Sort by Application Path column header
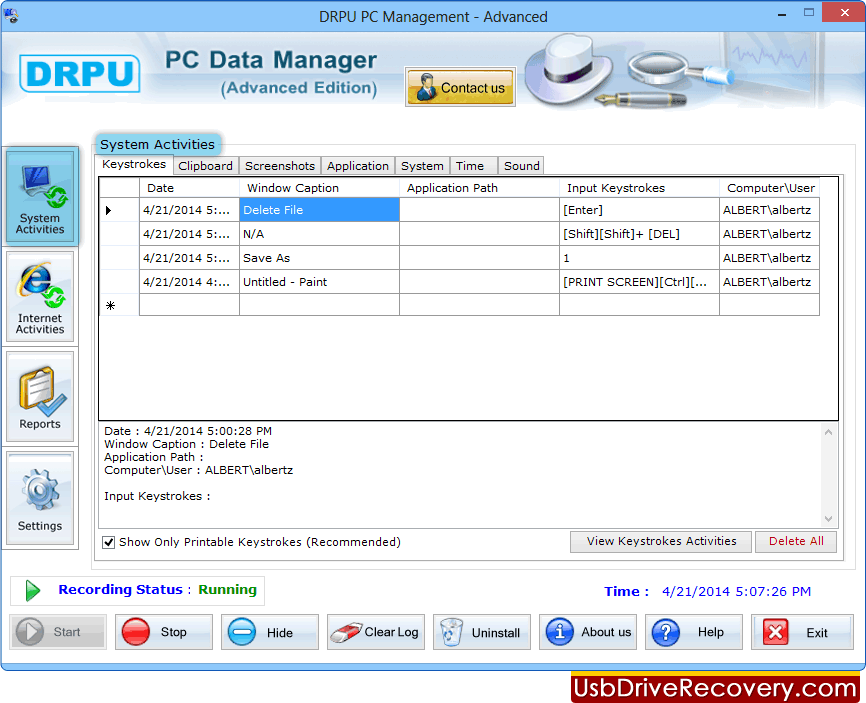This screenshot has width=866, height=703. 479,188
